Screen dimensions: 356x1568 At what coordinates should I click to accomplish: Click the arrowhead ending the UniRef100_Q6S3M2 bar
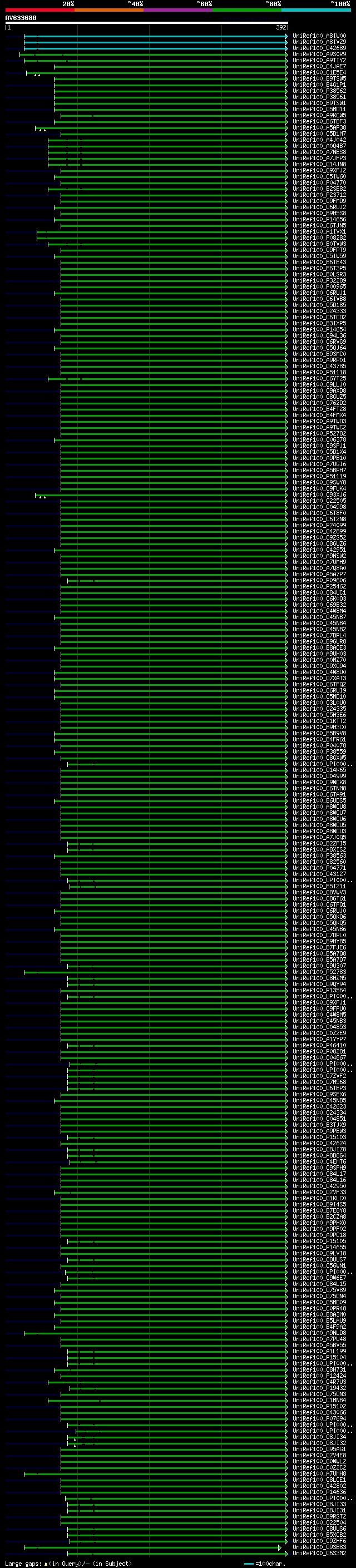point(286,1554)
